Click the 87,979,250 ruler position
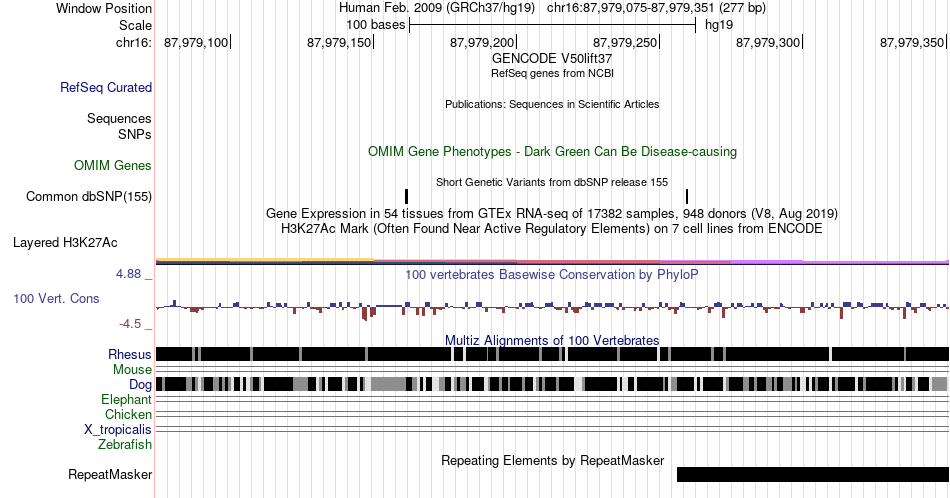Viewport: 950px width, 498px height. pyautogui.click(x=626, y=42)
